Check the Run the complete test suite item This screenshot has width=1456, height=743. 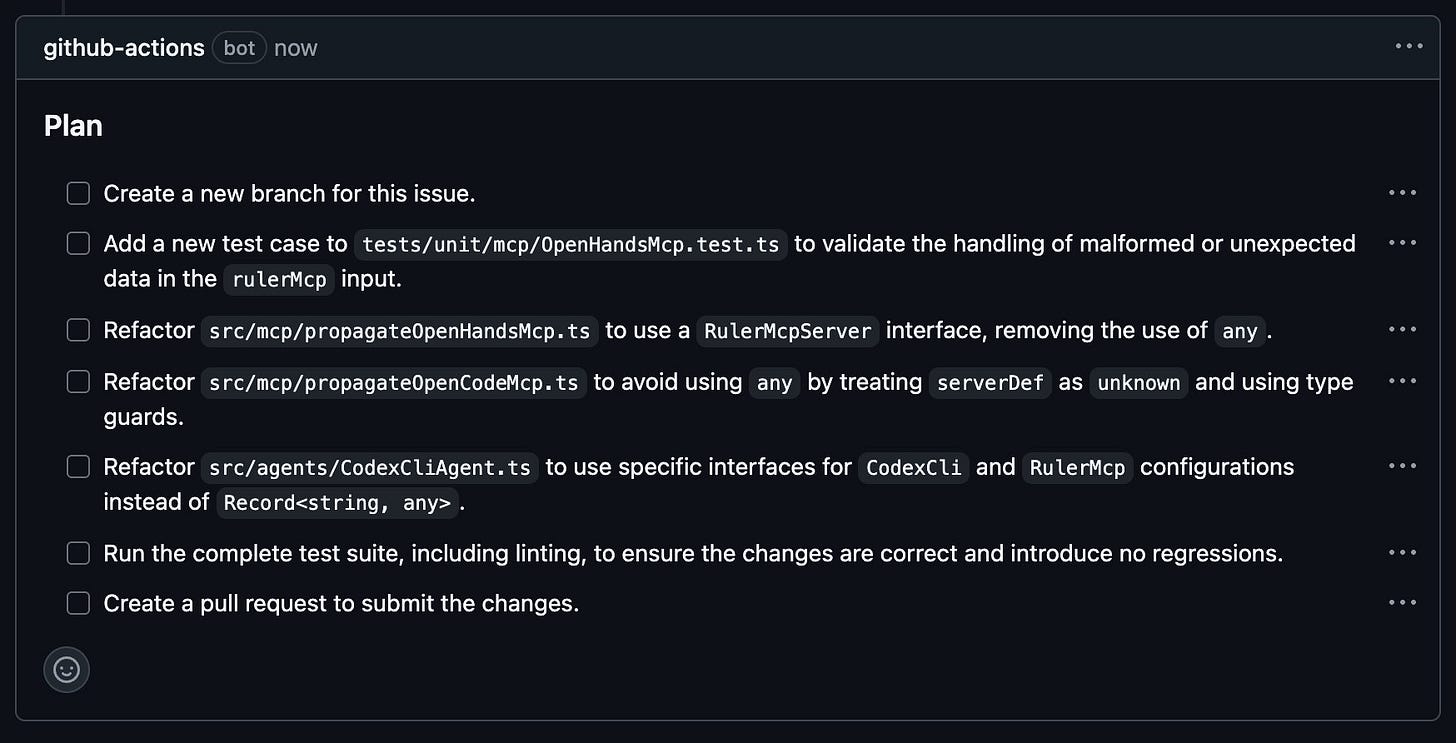tap(78, 553)
